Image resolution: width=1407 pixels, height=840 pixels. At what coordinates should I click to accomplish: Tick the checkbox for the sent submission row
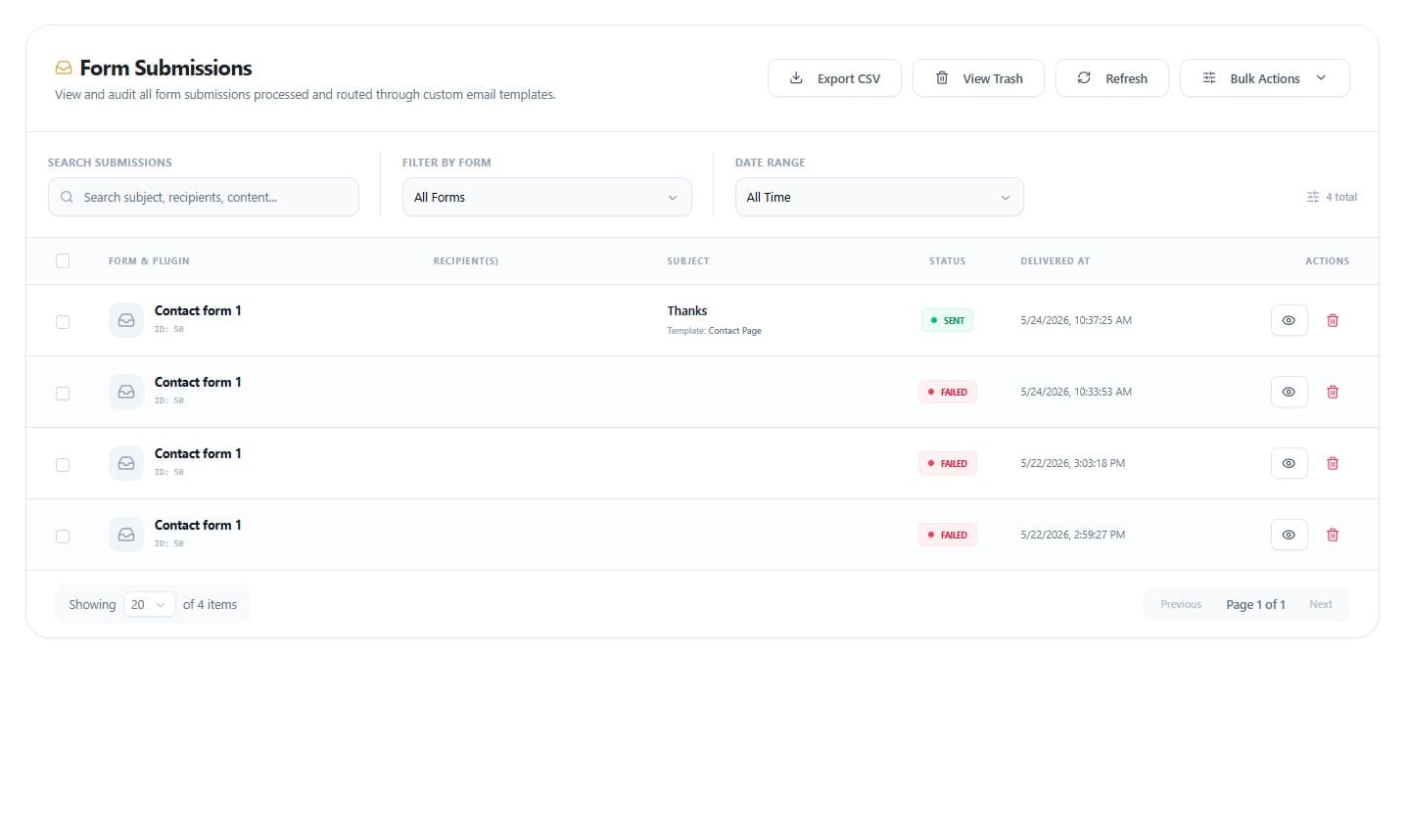pos(63,321)
